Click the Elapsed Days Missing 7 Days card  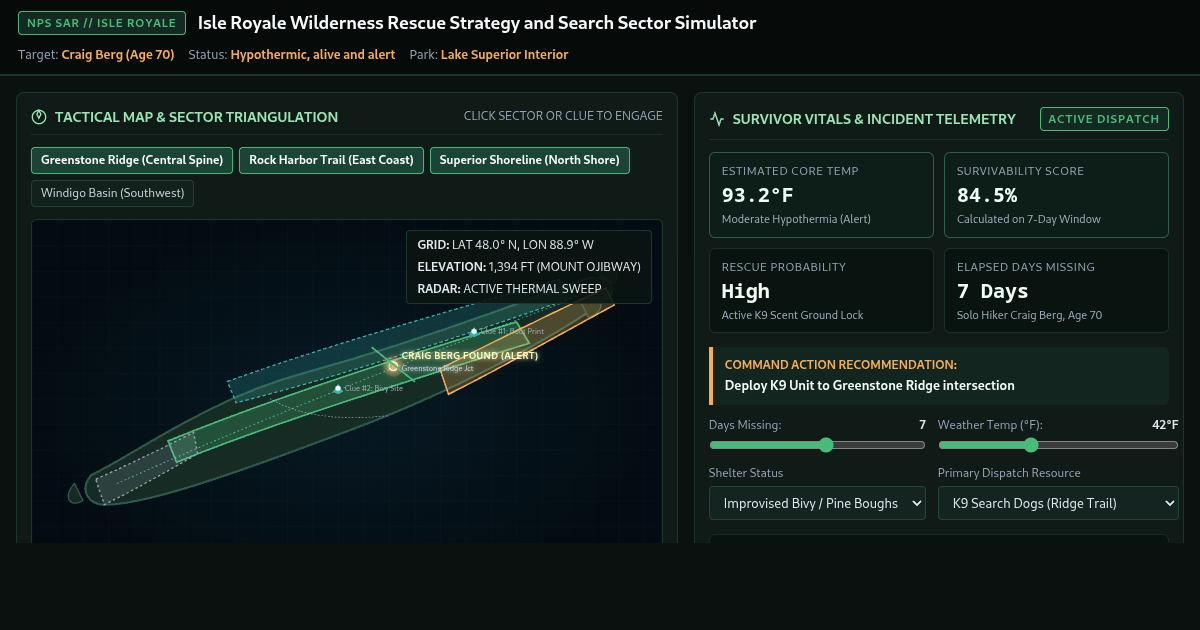click(1056, 290)
